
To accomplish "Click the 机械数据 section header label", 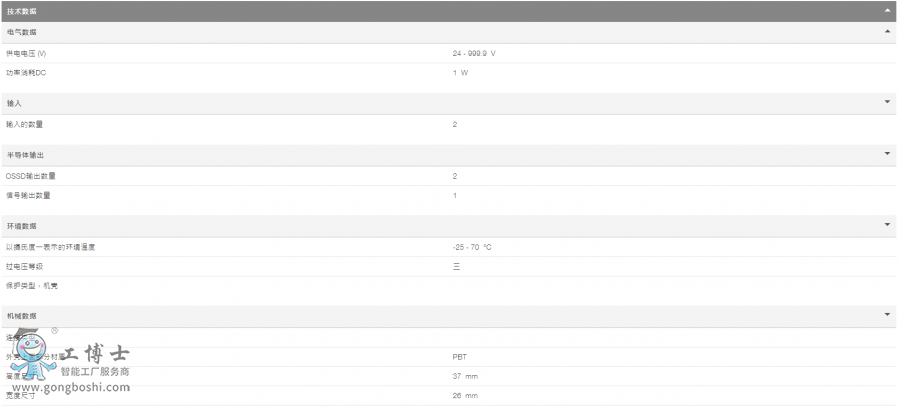I will pyautogui.click(x=21, y=316).
